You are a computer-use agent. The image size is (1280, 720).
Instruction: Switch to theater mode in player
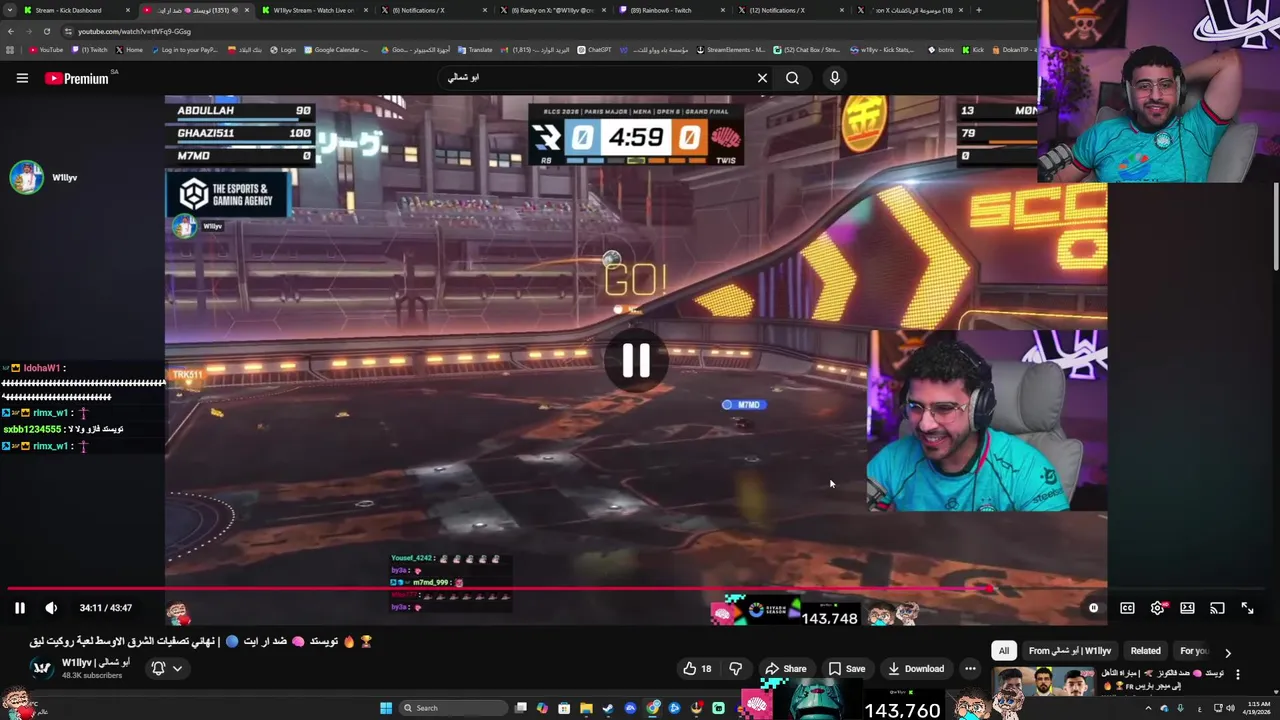[1187, 608]
